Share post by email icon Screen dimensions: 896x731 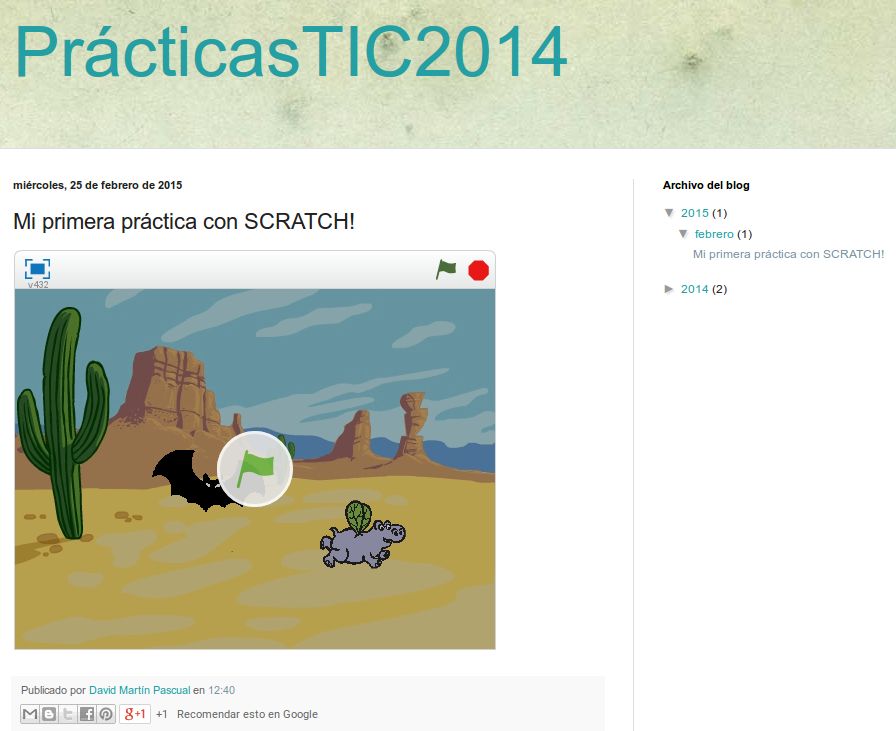tap(30, 714)
